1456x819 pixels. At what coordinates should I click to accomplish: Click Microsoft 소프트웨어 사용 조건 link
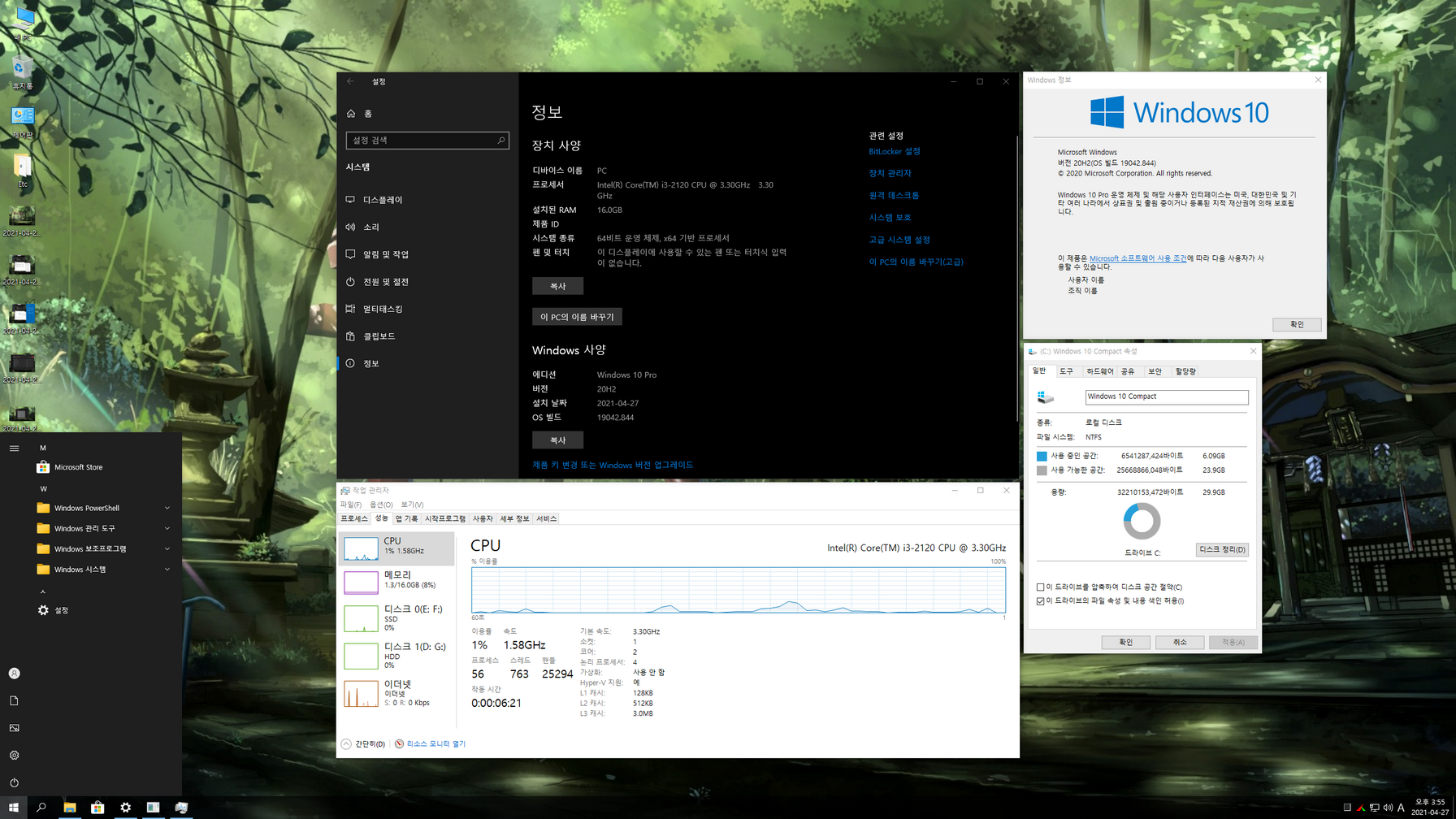click(1137, 258)
